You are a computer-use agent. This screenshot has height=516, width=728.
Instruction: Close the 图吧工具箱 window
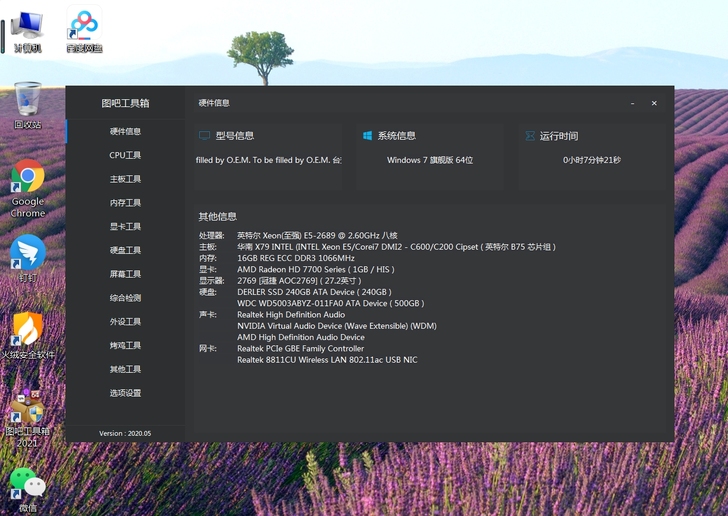(654, 103)
